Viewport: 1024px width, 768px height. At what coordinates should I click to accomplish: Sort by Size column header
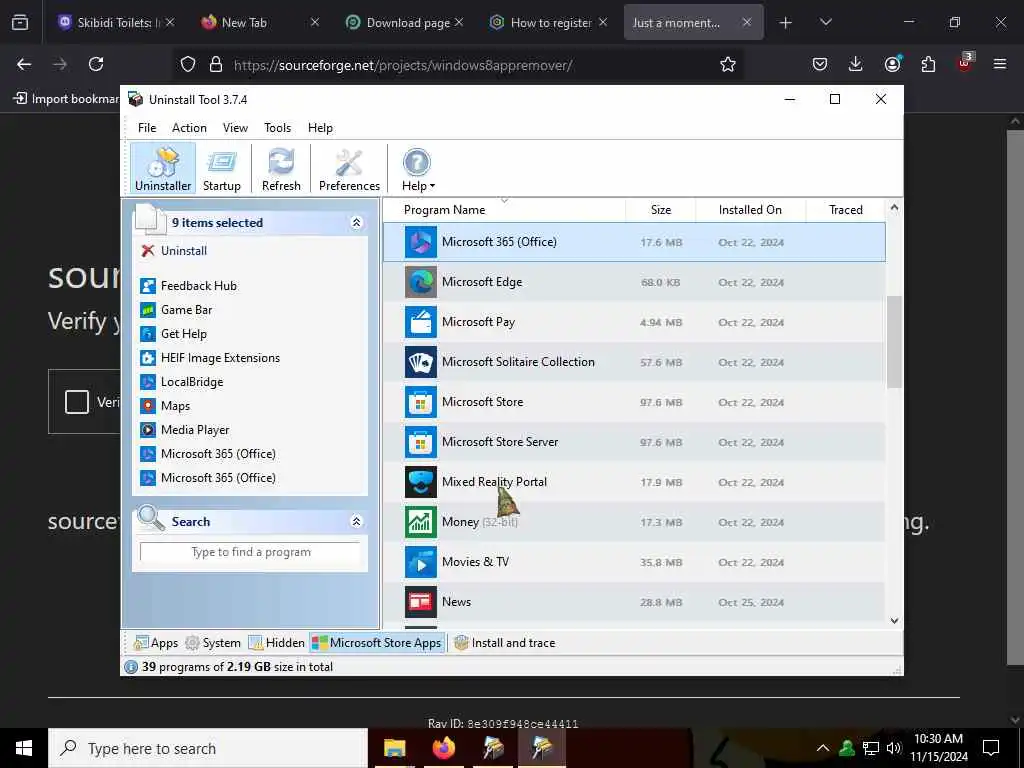point(661,210)
